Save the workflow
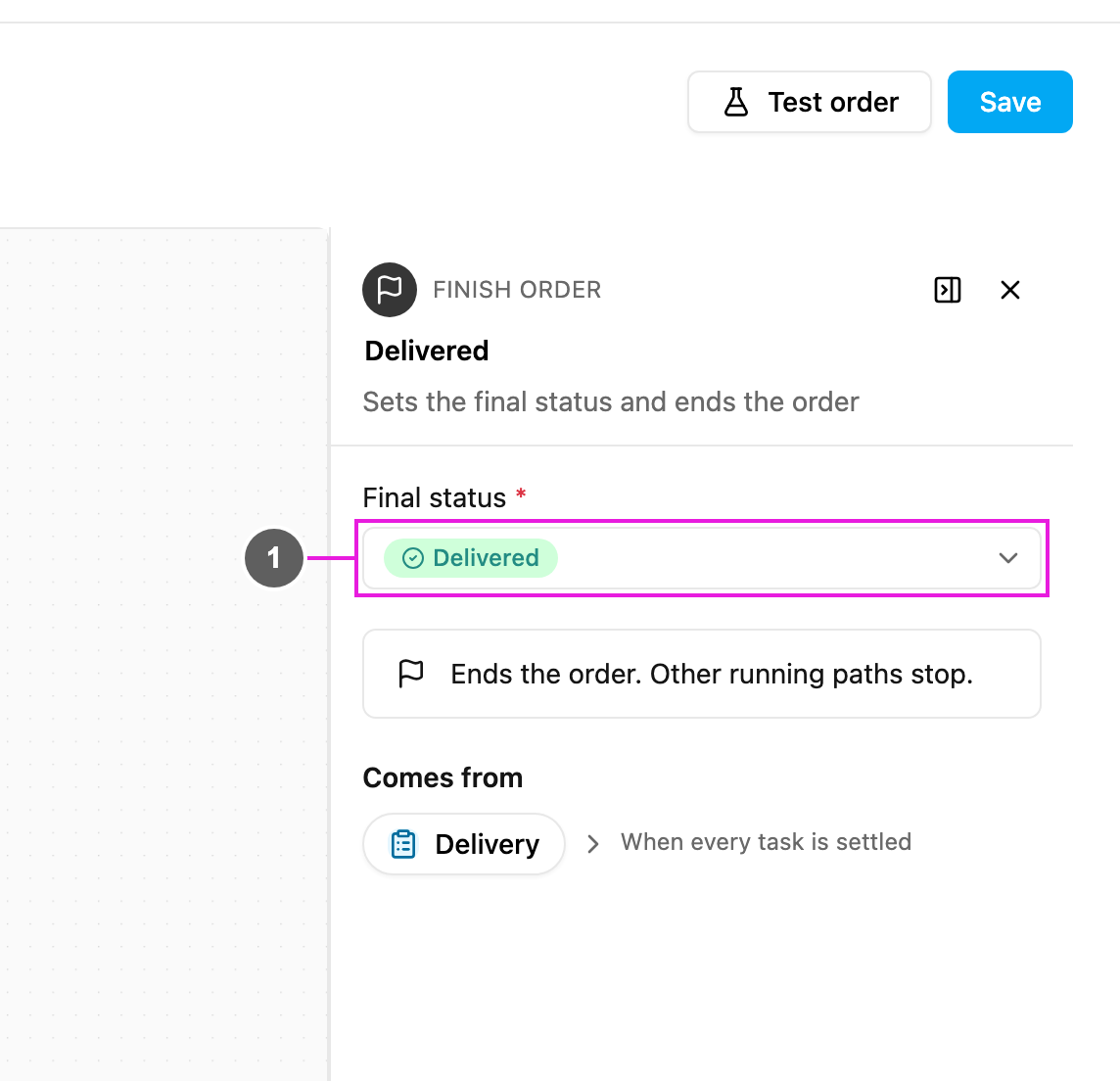Viewport: 1120px width, 1081px height. coord(1009,102)
